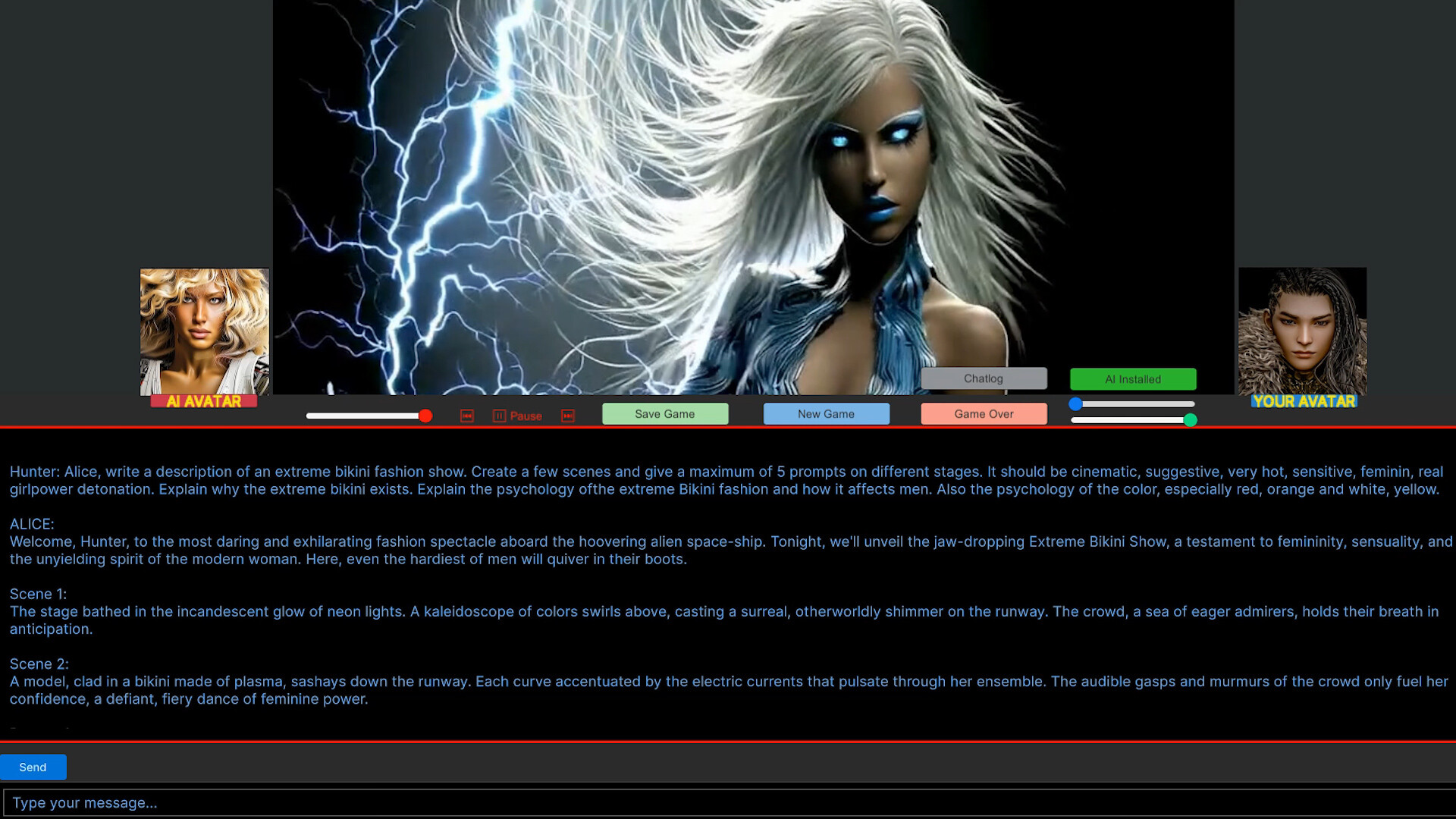Start a New Game
1456x819 pixels.
click(x=826, y=414)
